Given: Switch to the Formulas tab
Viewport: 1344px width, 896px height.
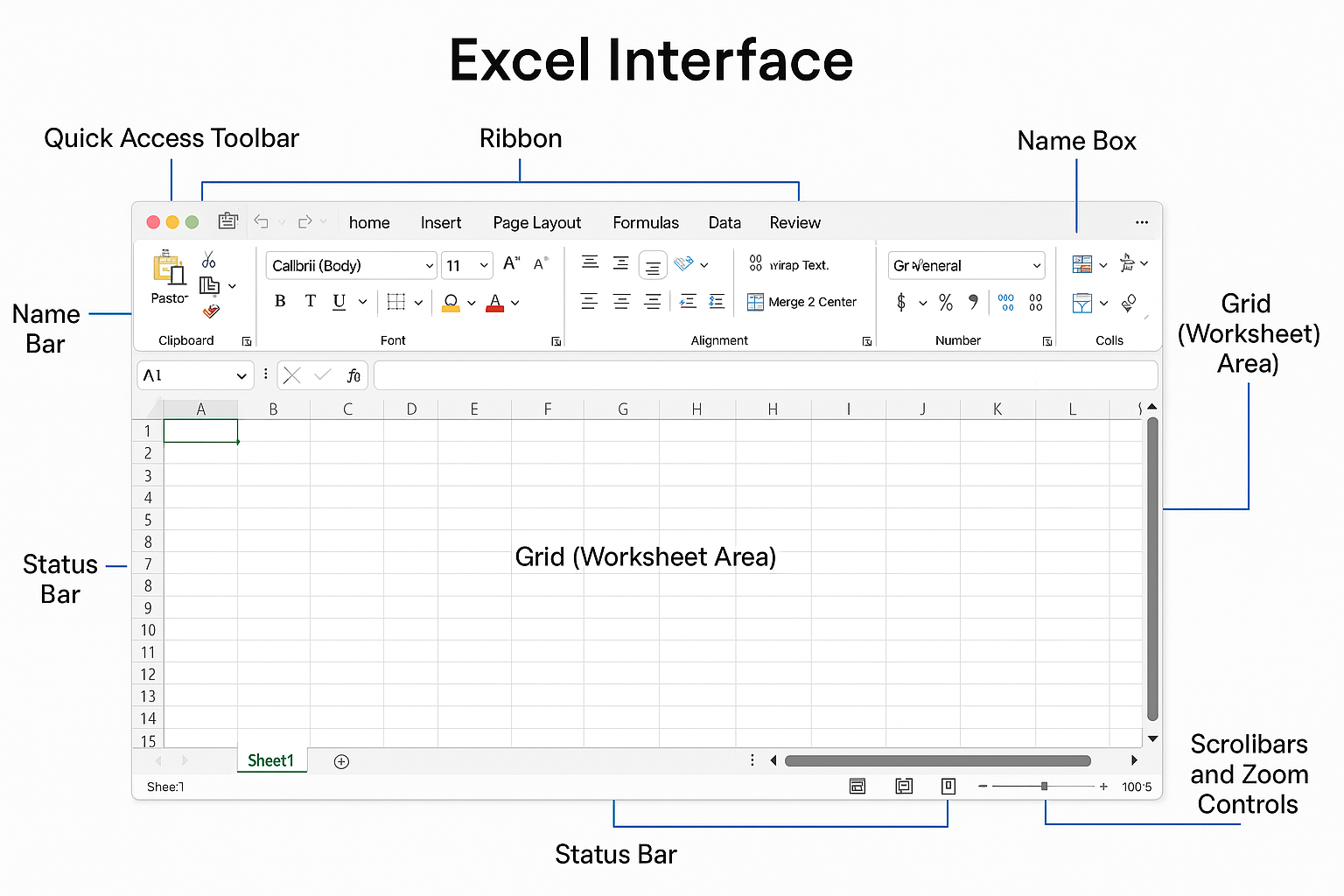Looking at the screenshot, I should (646, 222).
